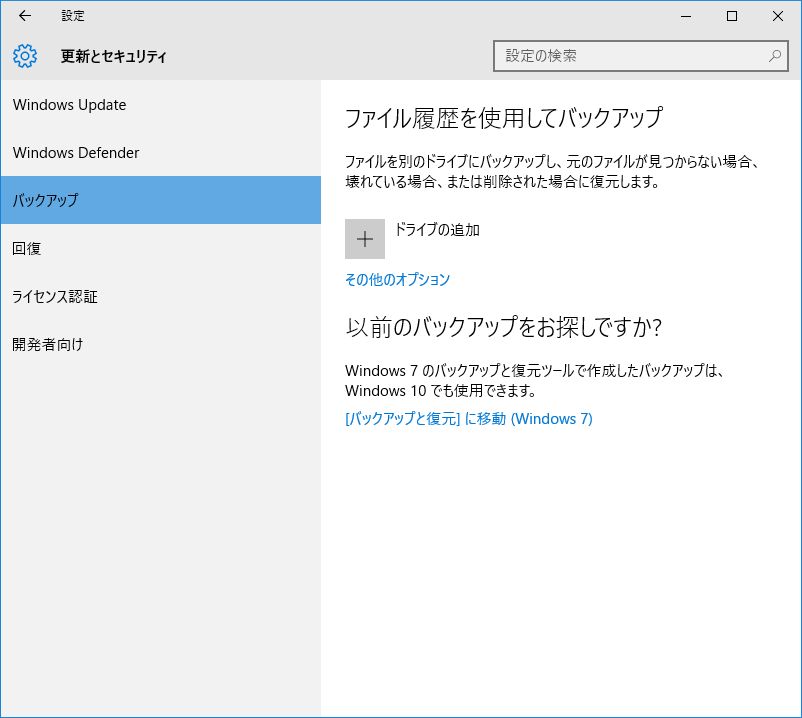Open the ライセンス認証 page
The width and height of the screenshot is (802, 718).
(x=55, y=296)
